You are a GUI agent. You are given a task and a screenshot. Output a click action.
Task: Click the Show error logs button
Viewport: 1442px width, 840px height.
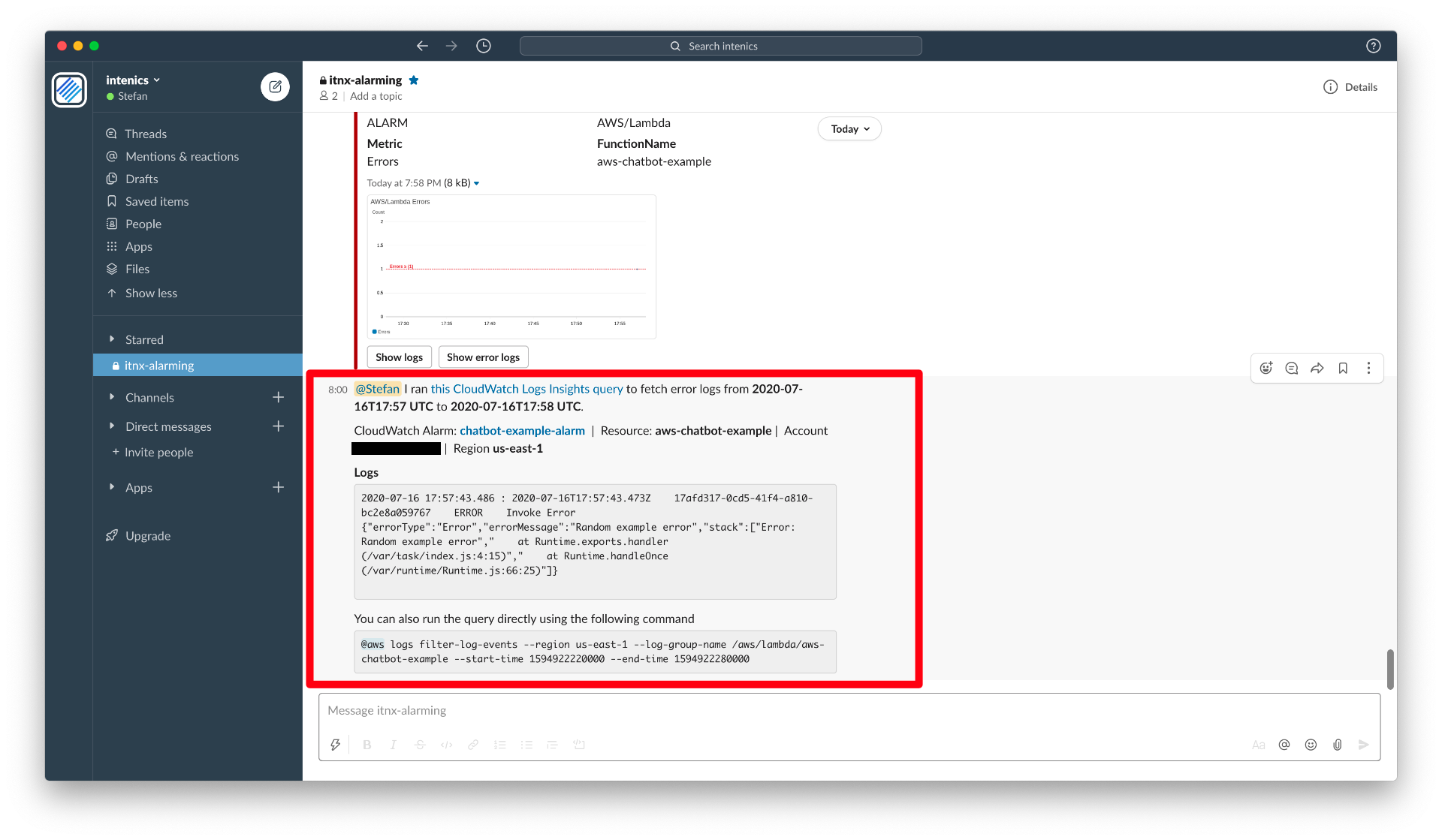pos(483,357)
